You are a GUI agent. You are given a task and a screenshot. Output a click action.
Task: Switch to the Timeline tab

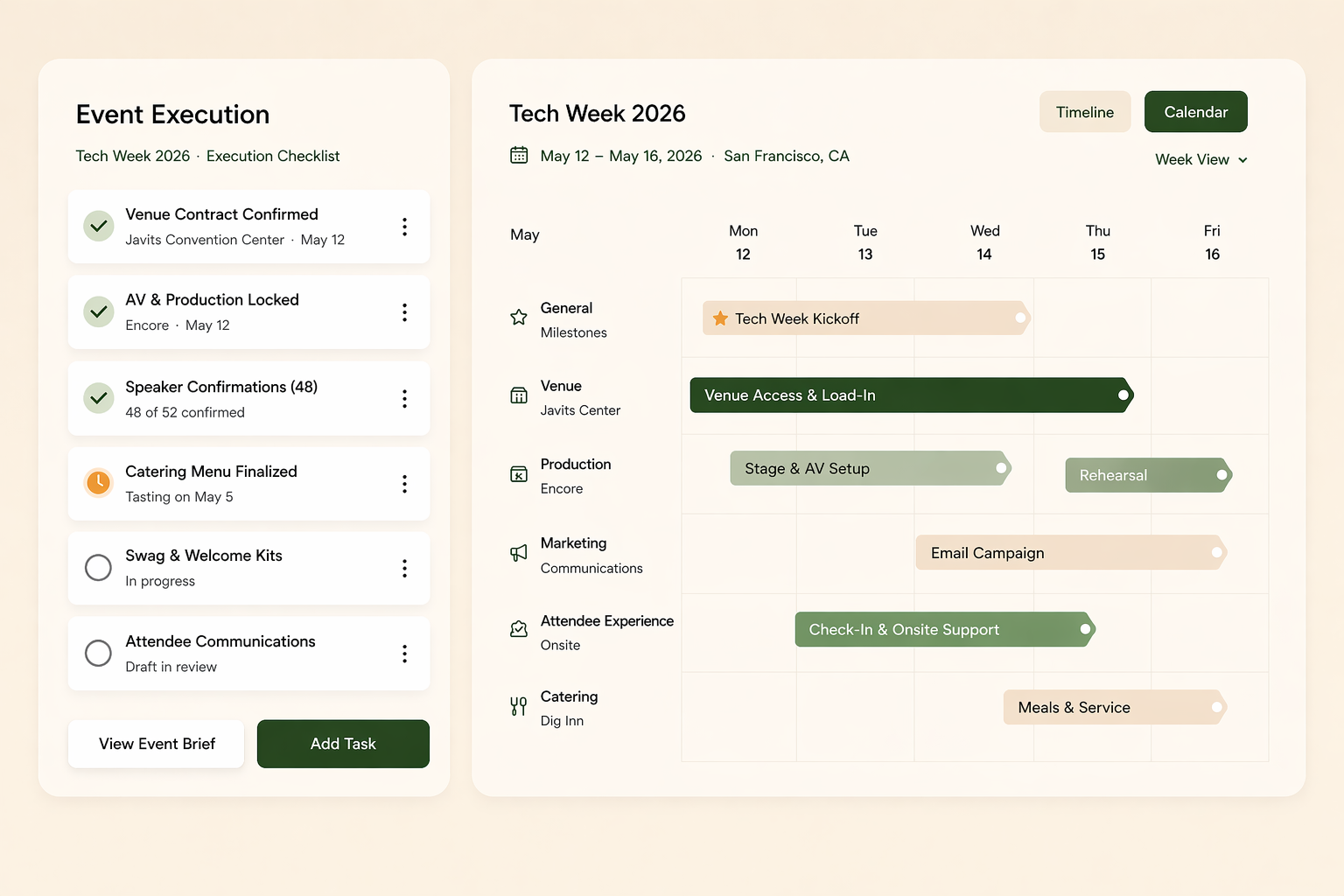1085,111
